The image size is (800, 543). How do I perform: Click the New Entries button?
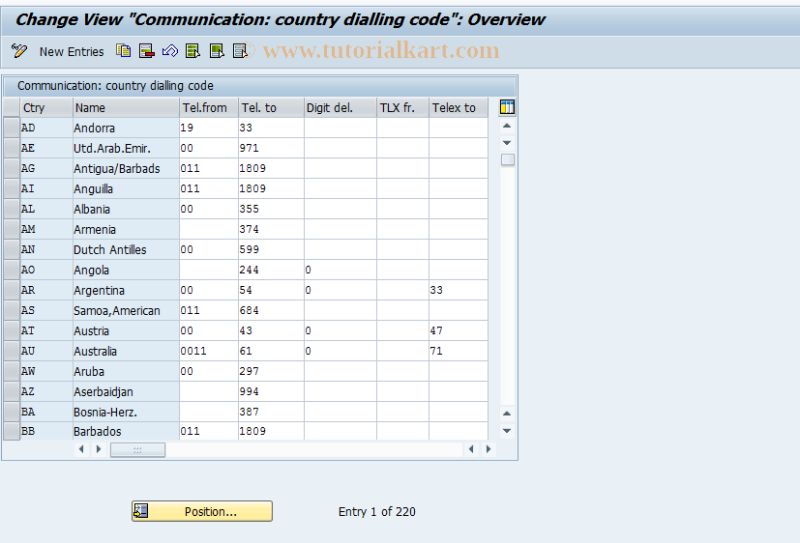tap(71, 52)
